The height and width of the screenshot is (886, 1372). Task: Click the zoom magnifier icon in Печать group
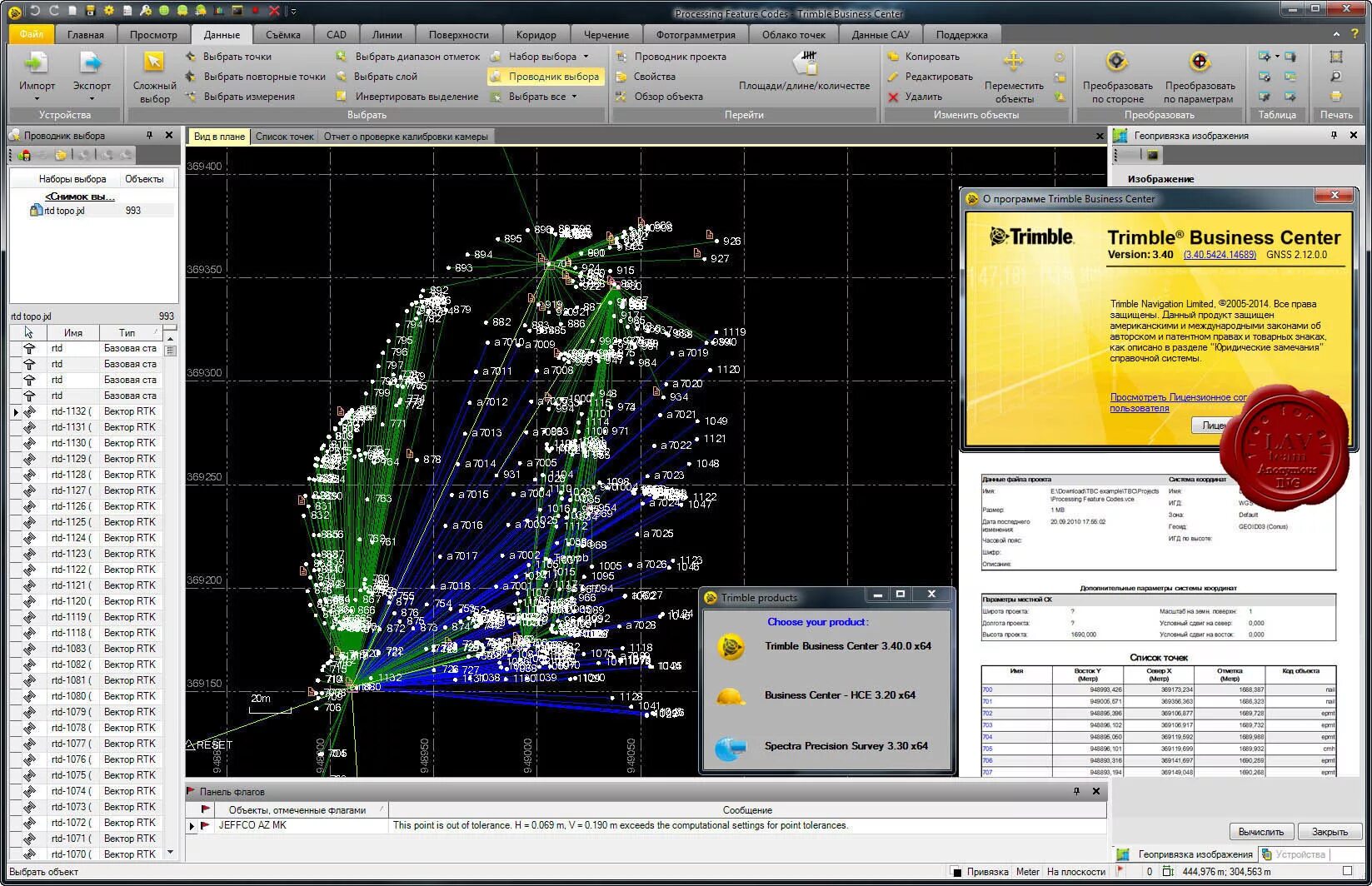tap(1335, 77)
